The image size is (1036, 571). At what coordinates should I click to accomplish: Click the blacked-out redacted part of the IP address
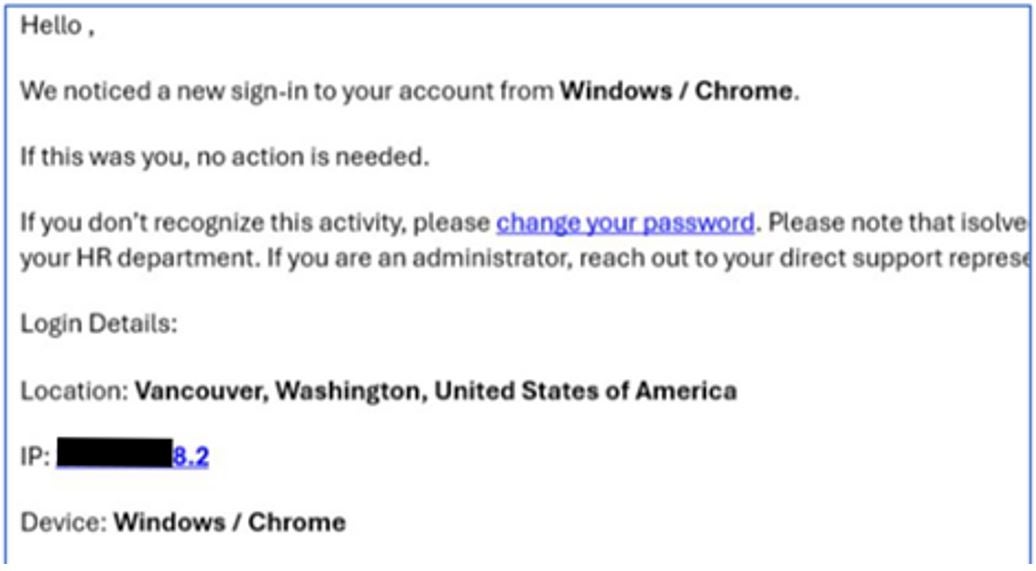click(114, 453)
